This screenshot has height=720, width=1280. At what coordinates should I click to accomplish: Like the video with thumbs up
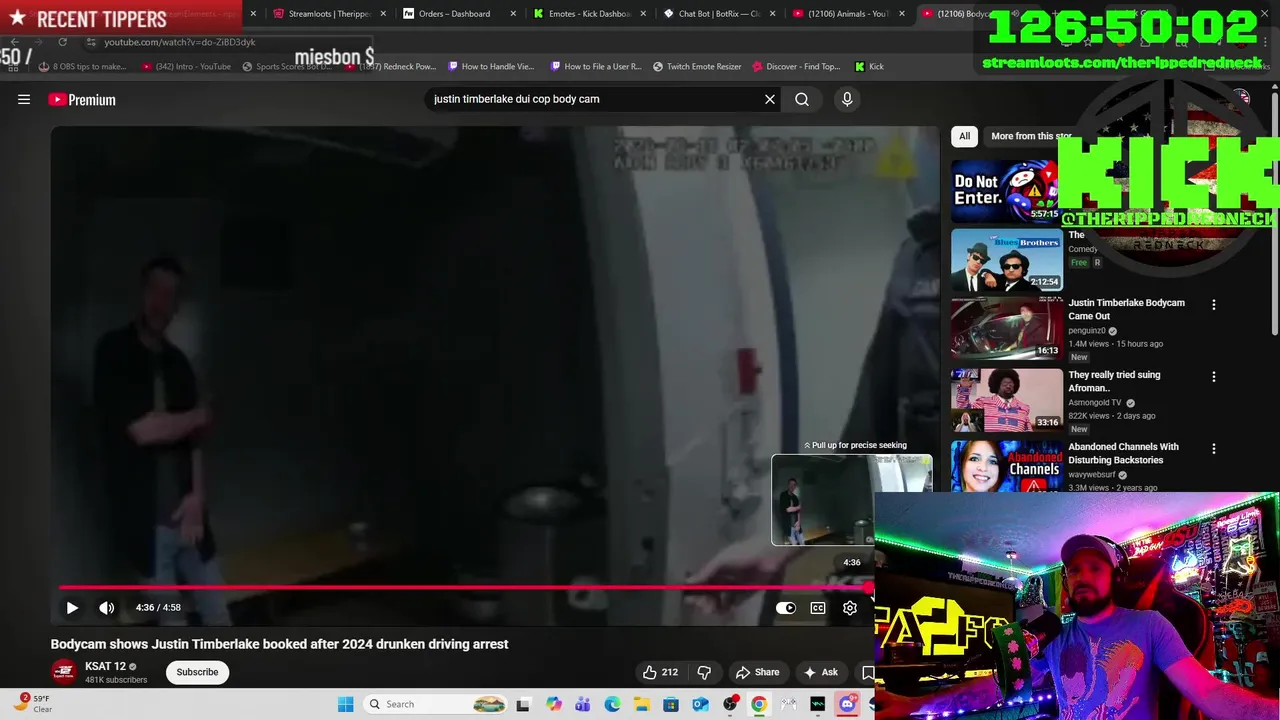660,672
